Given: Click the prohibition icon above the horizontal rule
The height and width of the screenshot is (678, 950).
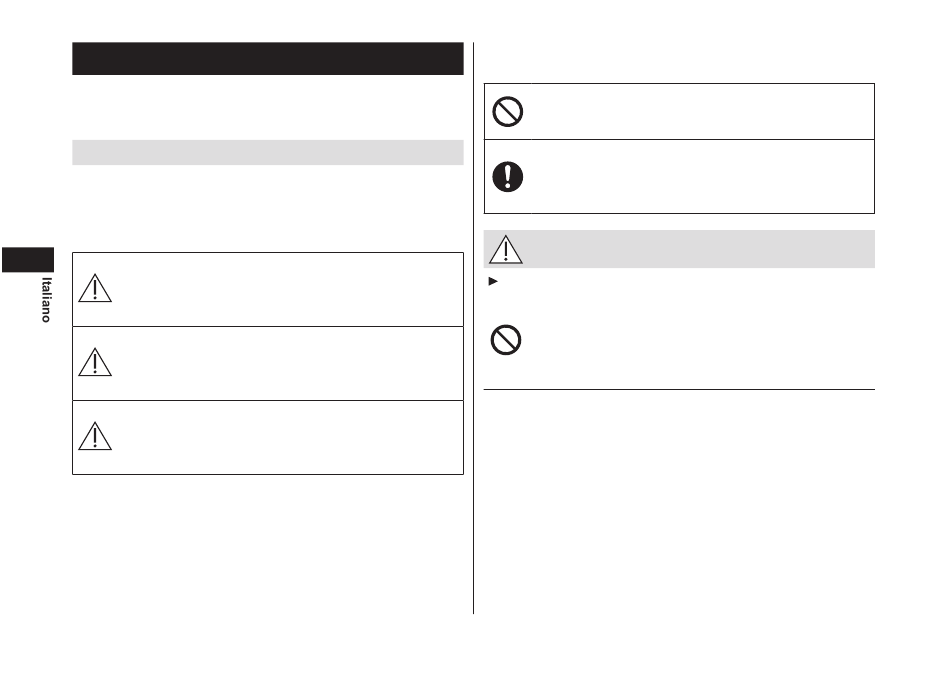Looking at the screenshot, I should [506, 340].
